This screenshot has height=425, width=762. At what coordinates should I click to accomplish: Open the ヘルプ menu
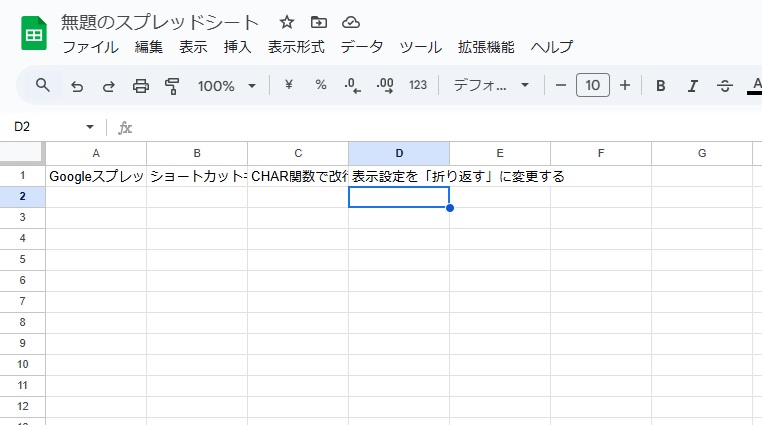click(552, 47)
